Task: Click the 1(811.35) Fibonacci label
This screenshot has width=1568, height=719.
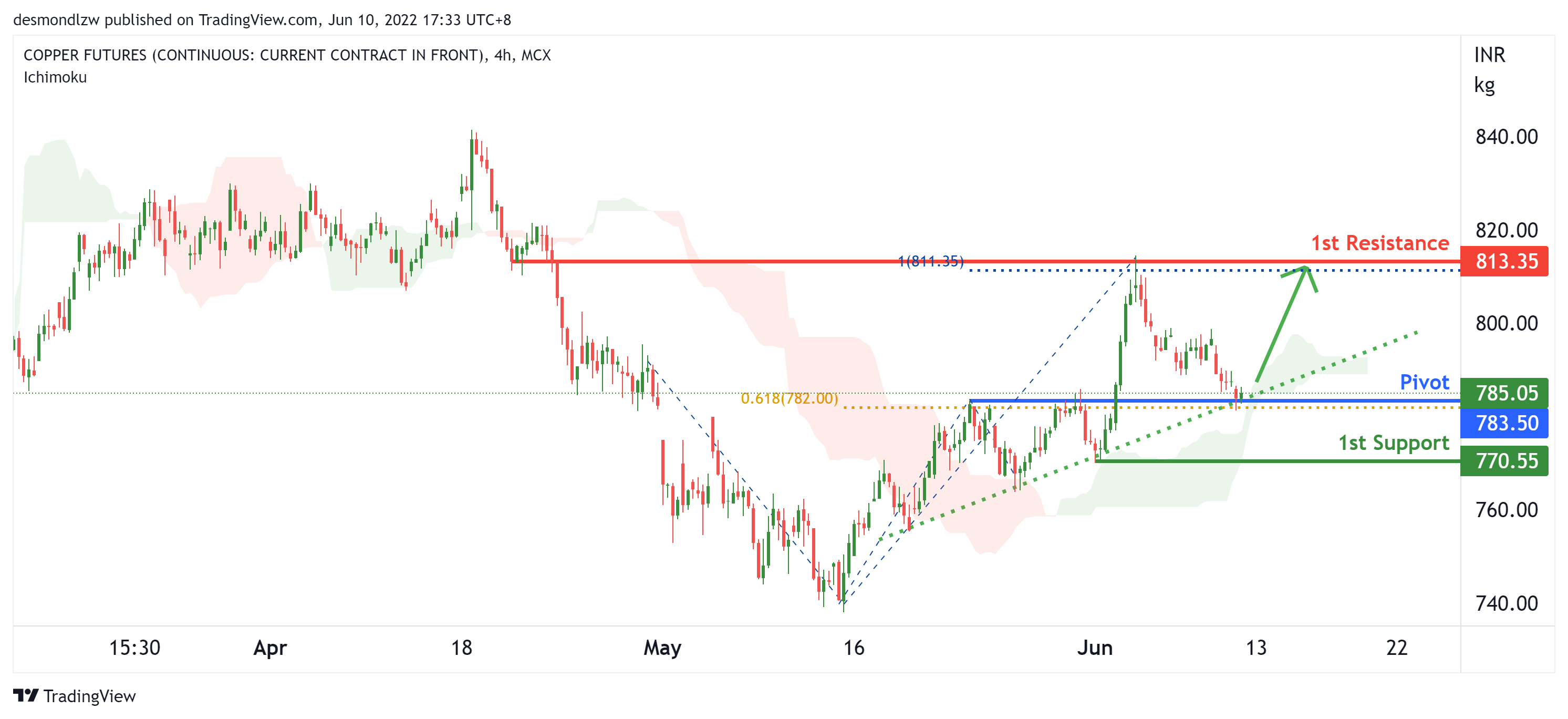Action: (x=931, y=261)
